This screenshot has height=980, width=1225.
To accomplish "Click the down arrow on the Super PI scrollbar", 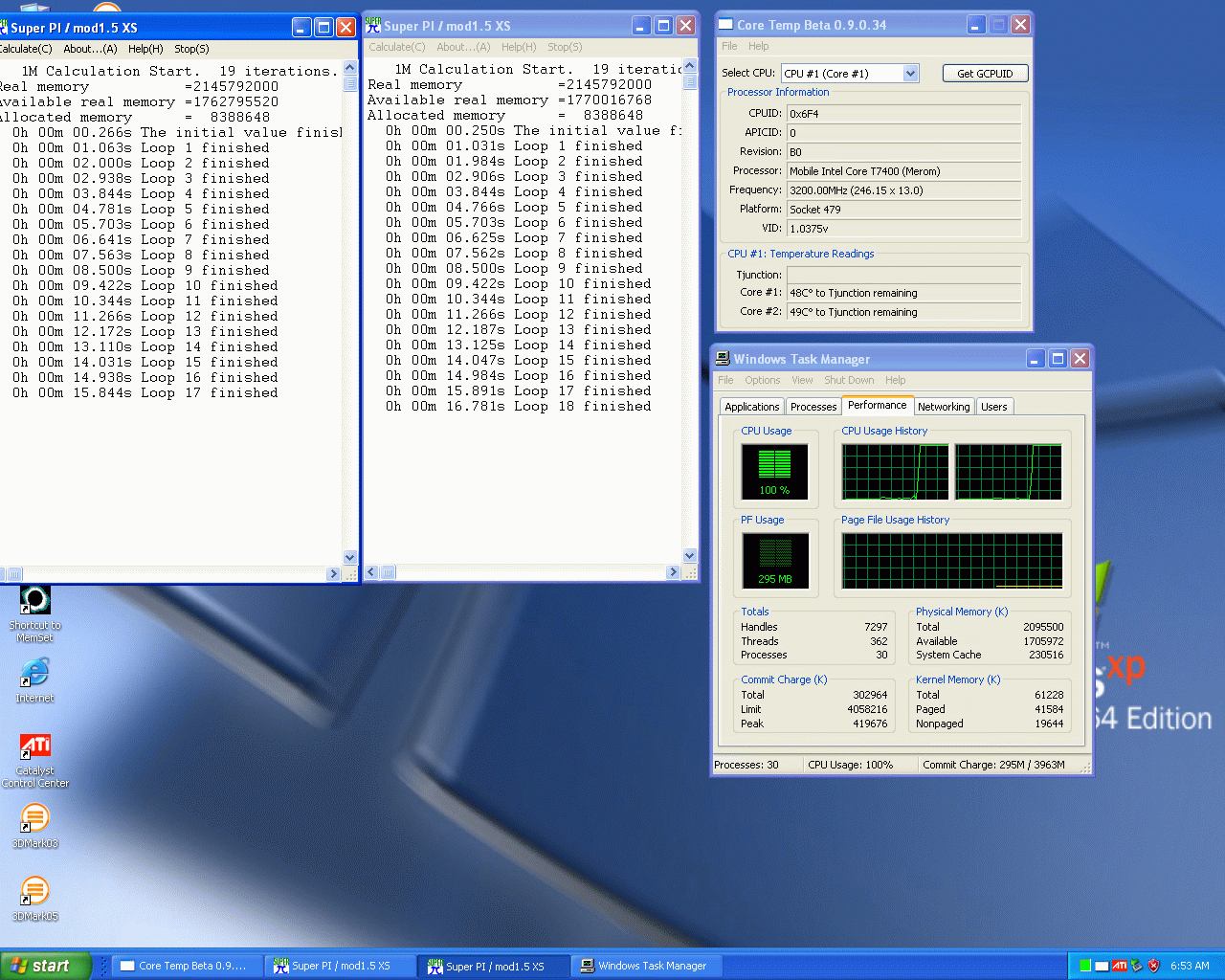I will pyautogui.click(x=350, y=557).
